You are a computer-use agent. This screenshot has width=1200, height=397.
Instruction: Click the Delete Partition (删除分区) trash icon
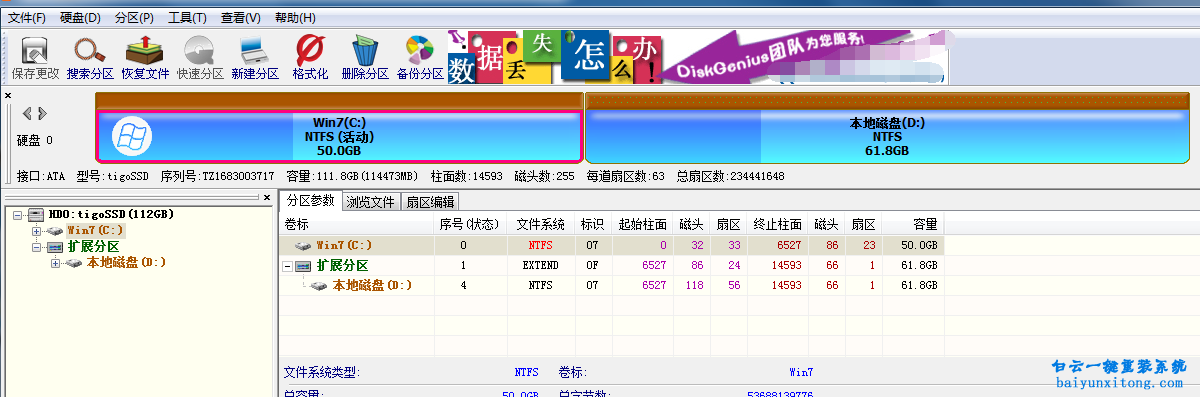coord(365,57)
